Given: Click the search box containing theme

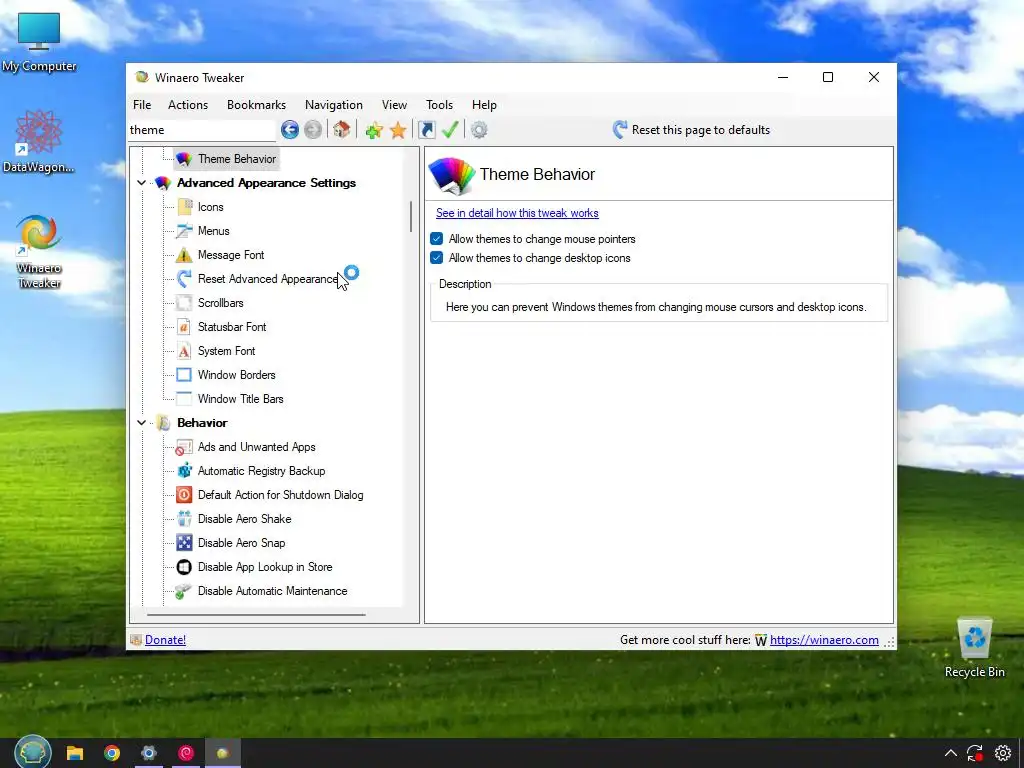Looking at the screenshot, I should (201, 130).
